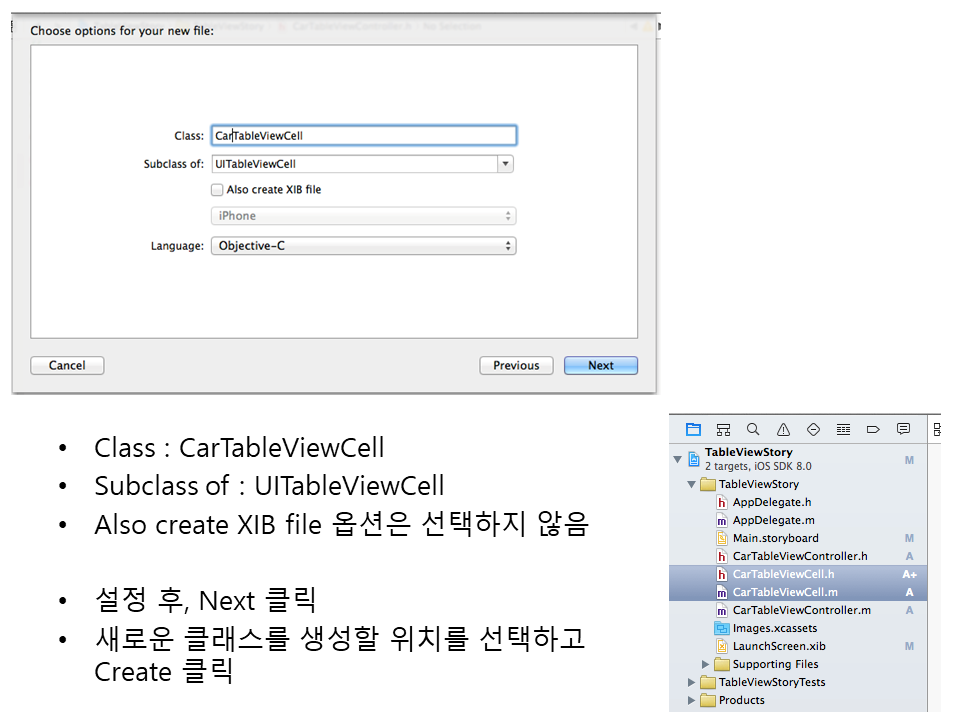Viewport: 960px width, 720px height.
Task: Select the Debug navigator icon
Action: [x=843, y=429]
